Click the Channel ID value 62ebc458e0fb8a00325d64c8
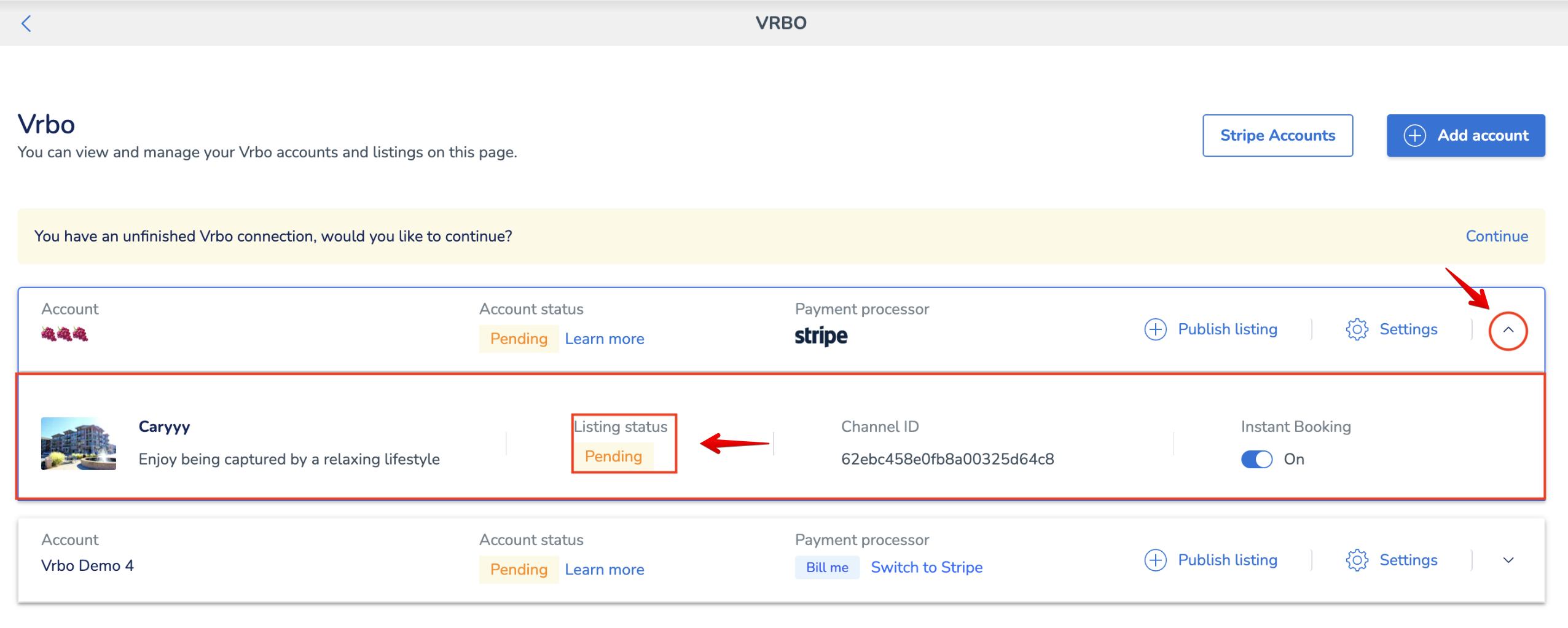Image resolution: width=1568 pixels, height=628 pixels. click(947, 459)
